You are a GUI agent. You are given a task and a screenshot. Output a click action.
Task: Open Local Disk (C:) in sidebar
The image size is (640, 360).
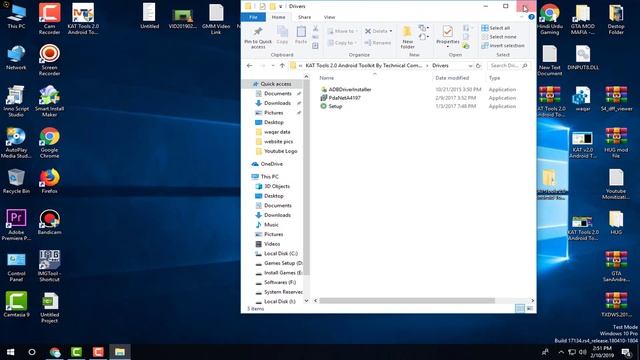[280, 254]
